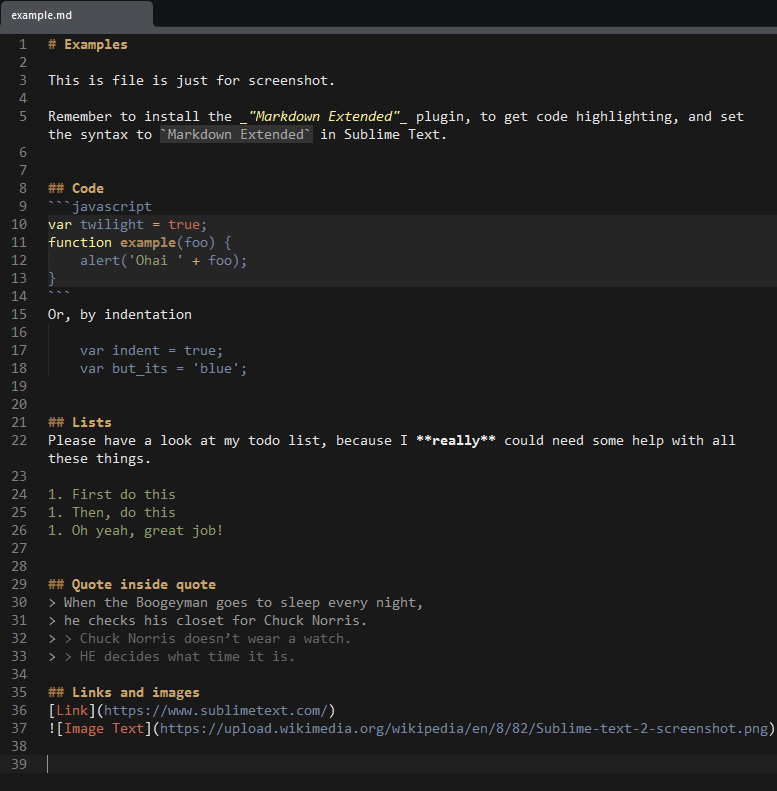Image resolution: width=777 pixels, height=791 pixels.
Task: Click the inline code `Markdown Extended`
Action: coord(236,135)
